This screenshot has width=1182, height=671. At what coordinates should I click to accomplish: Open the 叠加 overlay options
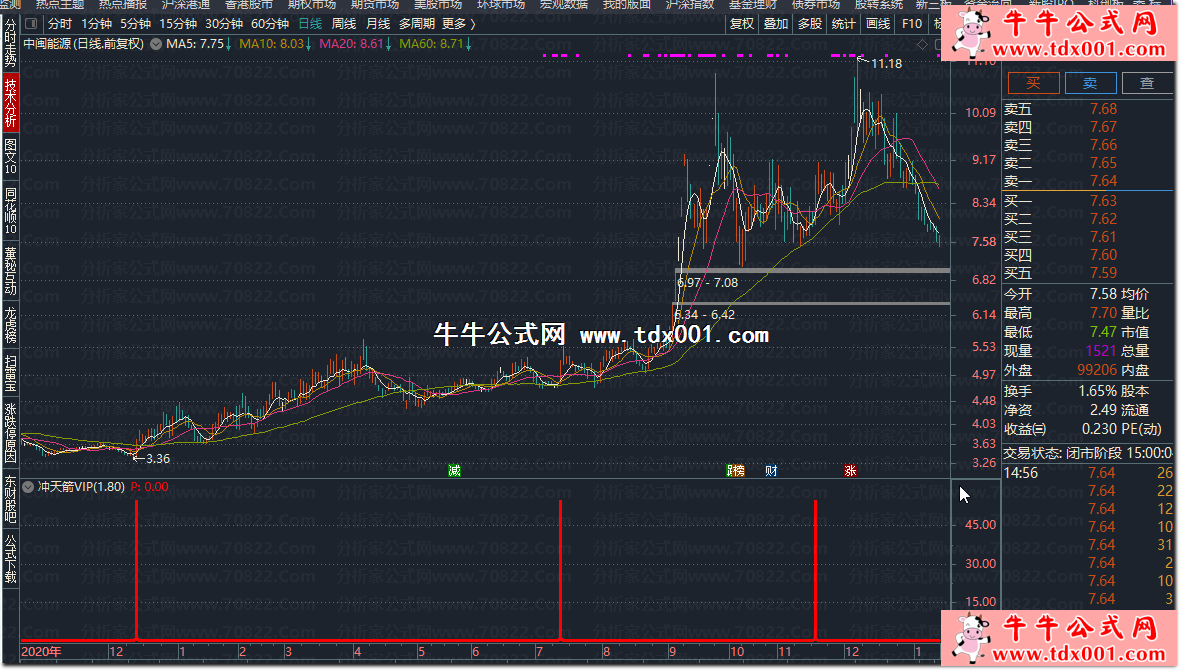tap(775, 23)
